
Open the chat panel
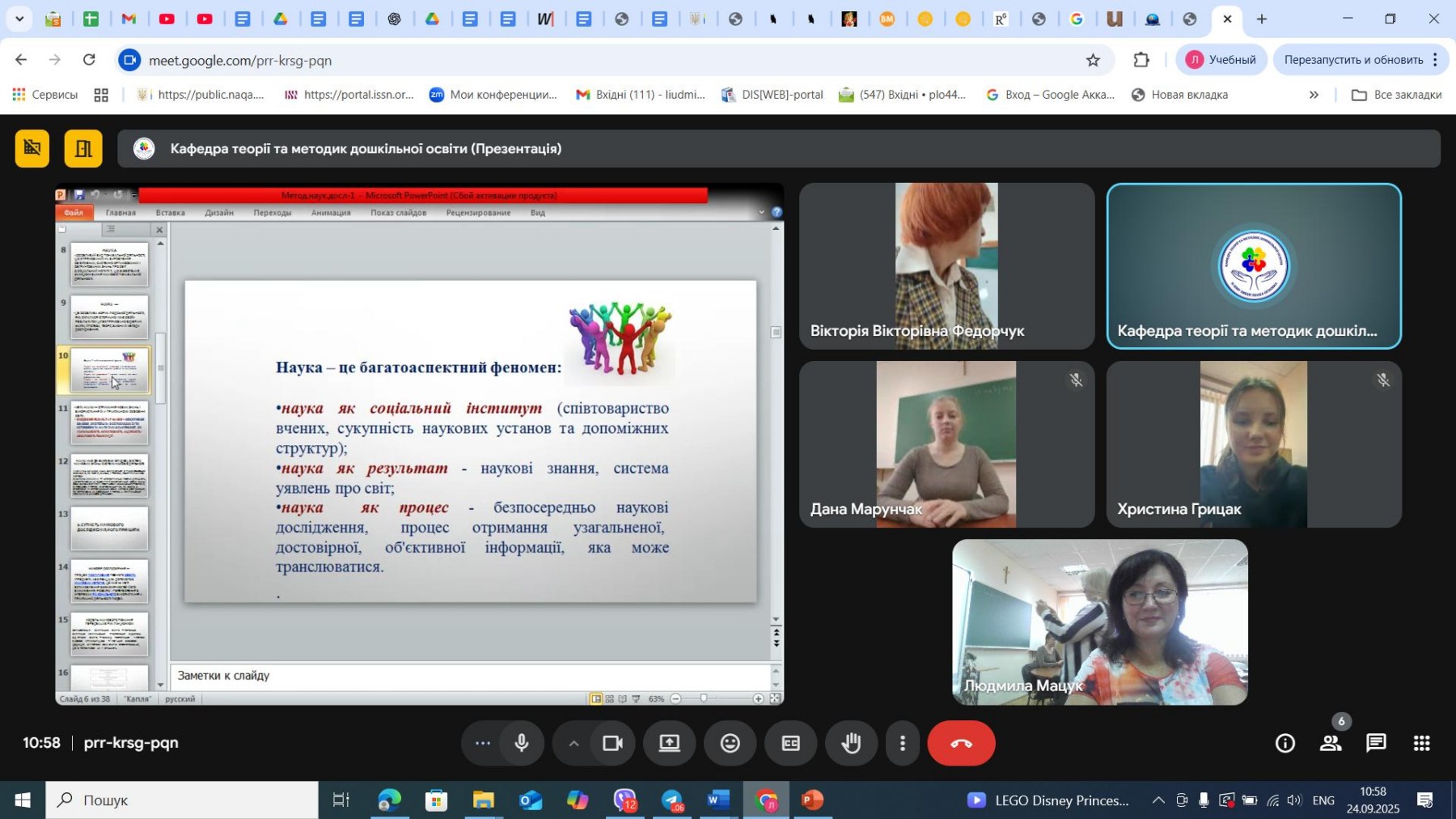click(x=1376, y=743)
